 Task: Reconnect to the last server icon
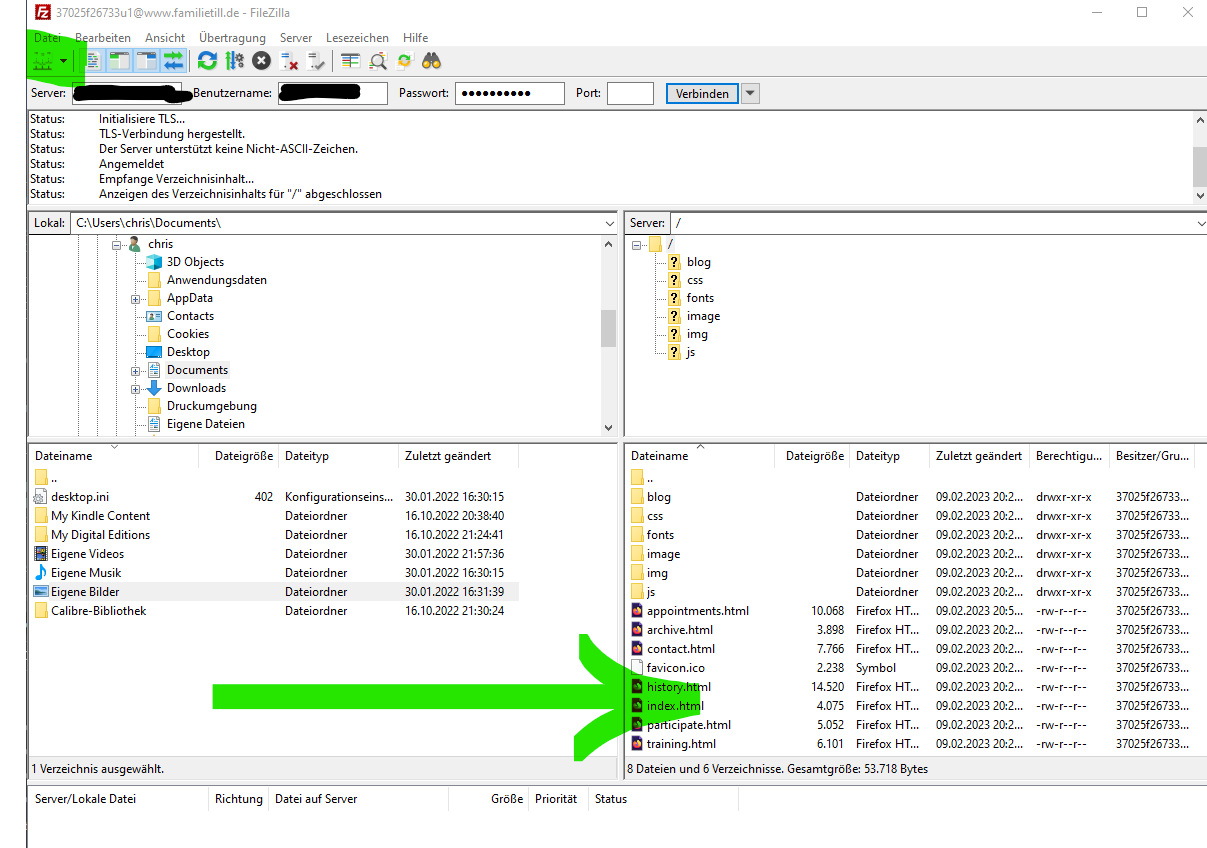point(316,61)
